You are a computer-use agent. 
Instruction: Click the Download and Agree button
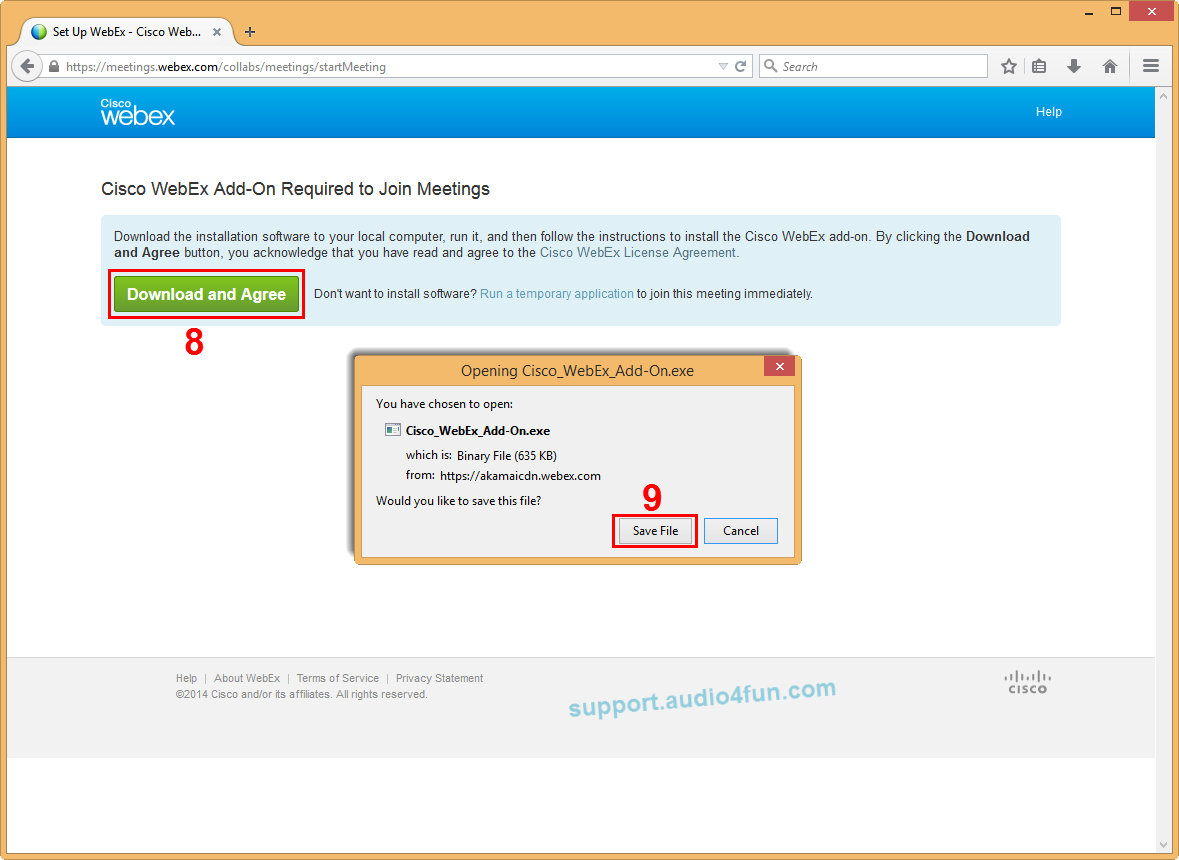click(x=207, y=294)
